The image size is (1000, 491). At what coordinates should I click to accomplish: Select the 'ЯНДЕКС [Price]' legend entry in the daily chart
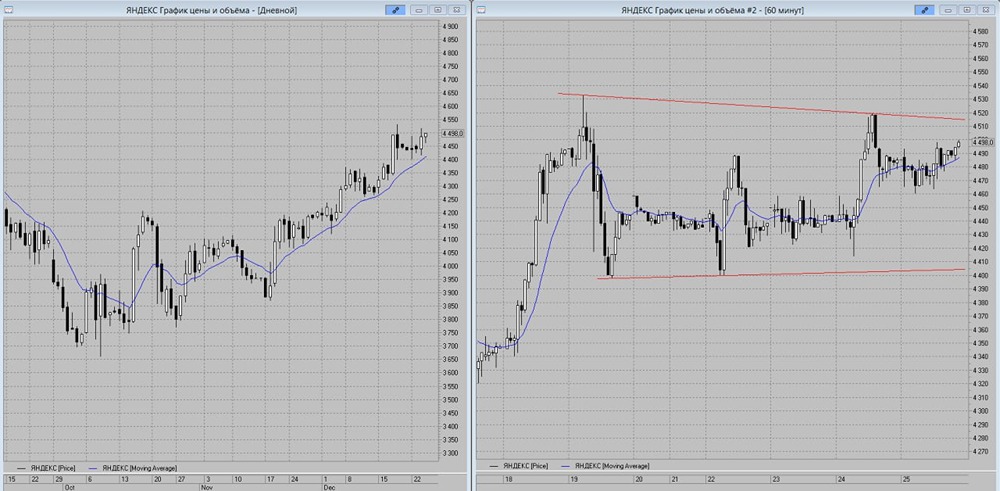point(45,469)
